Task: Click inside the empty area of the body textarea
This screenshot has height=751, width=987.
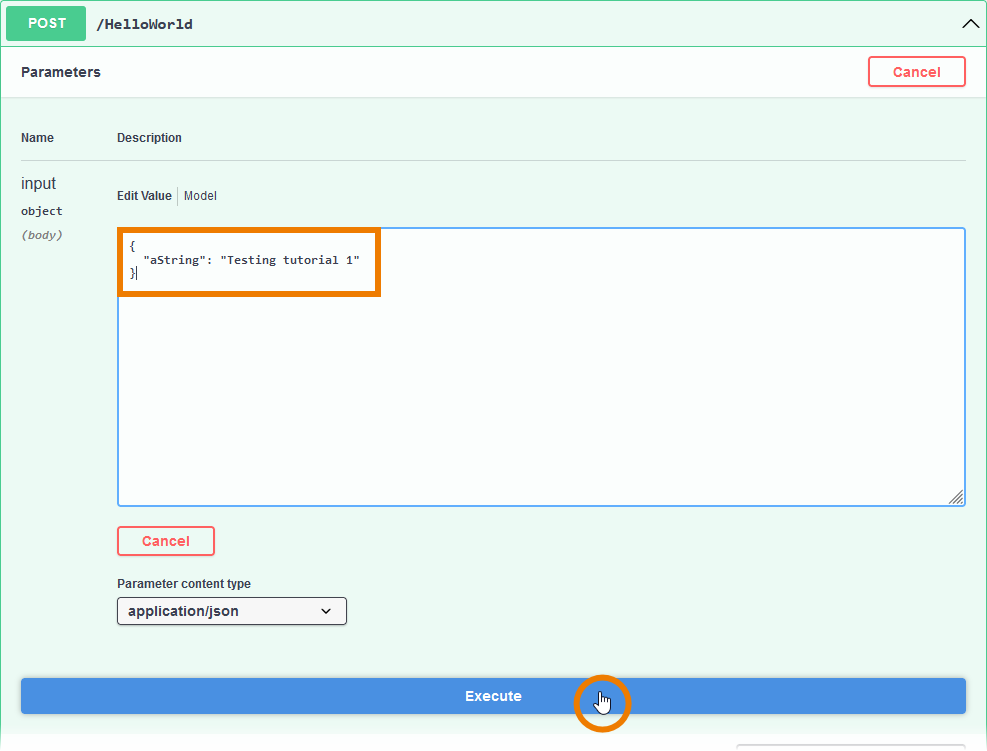Action: click(540, 400)
